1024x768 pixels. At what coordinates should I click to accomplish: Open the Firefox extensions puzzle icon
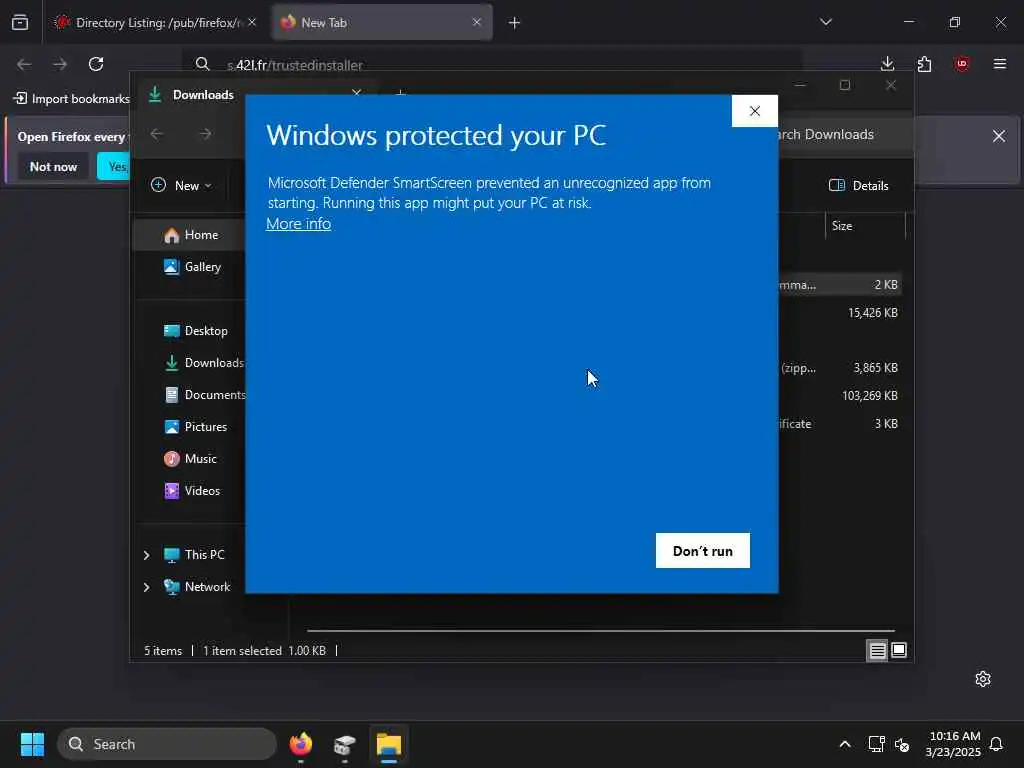(924, 64)
